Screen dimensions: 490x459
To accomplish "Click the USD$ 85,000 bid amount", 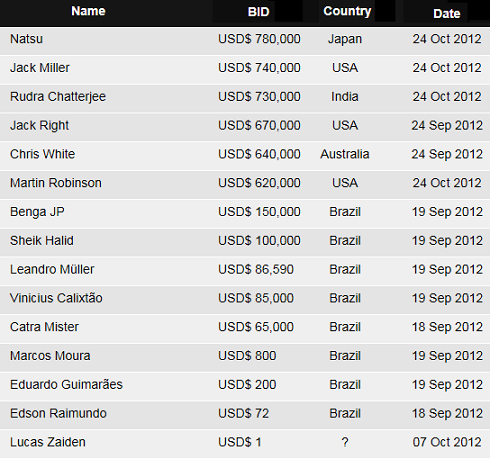I will [x=256, y=298].
